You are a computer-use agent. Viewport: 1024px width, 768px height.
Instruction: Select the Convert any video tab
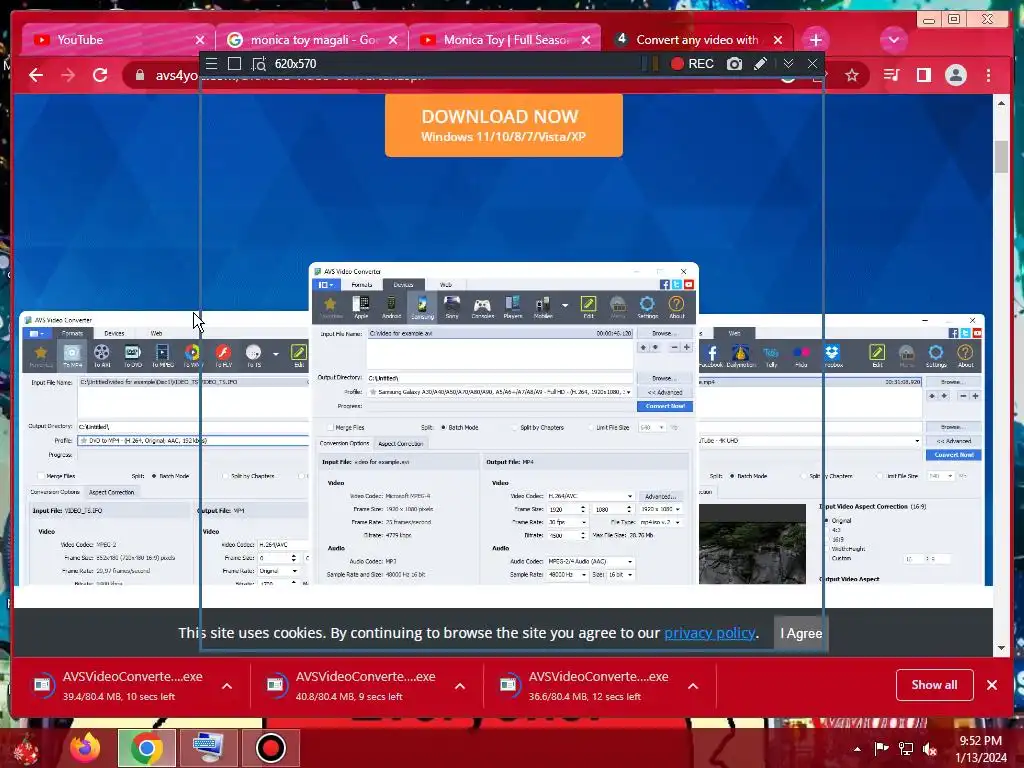tap(697, 40)
